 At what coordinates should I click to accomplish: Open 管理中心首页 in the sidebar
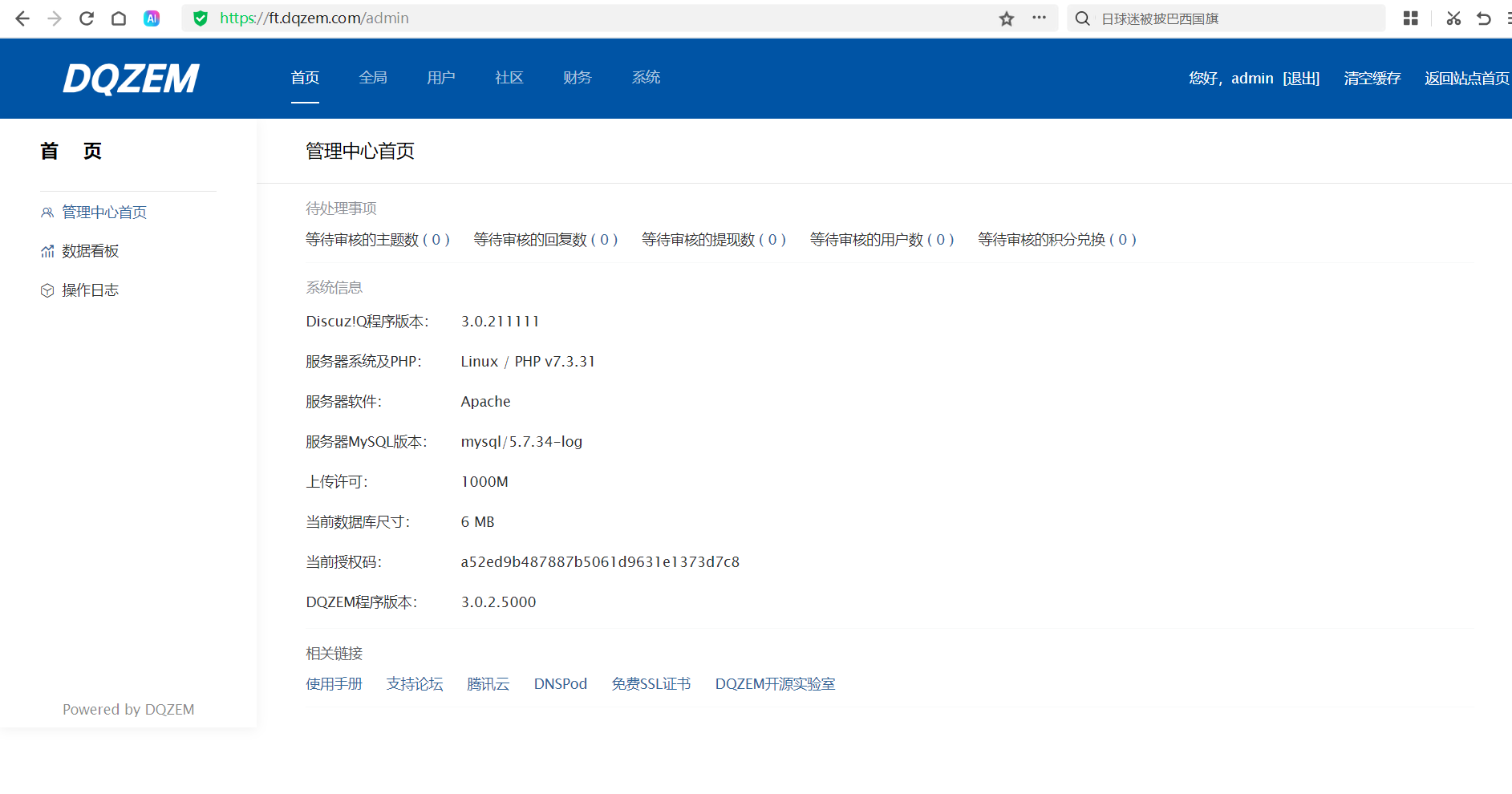tap(104, 213)
